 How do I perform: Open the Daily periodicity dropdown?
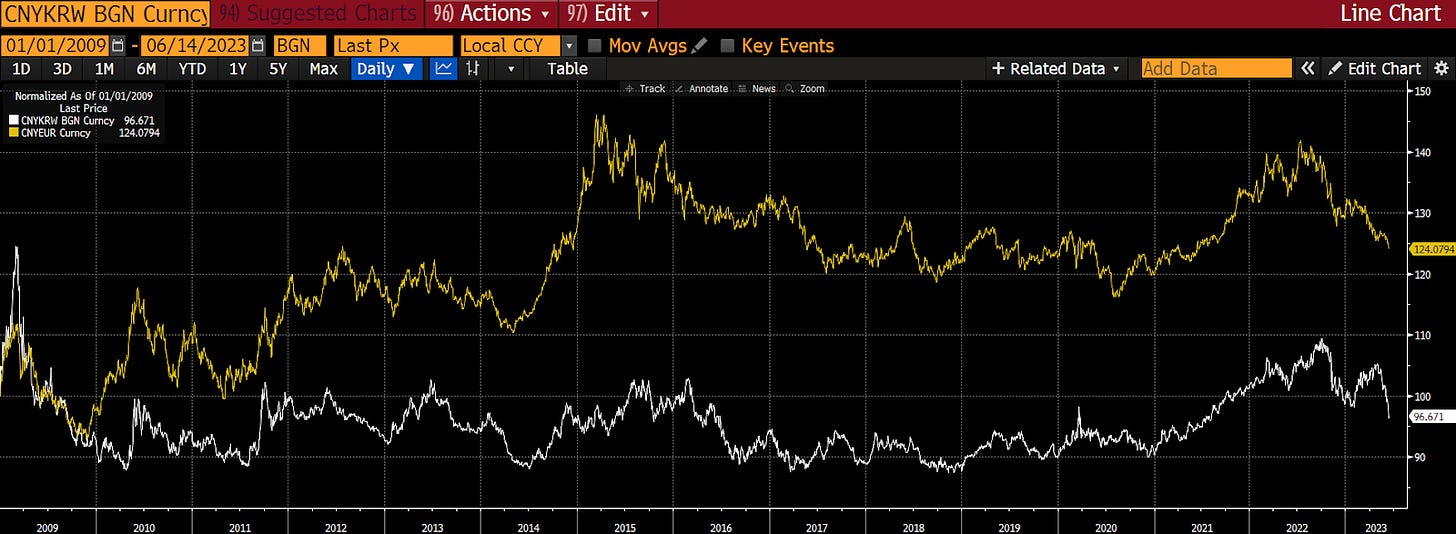click(387, 68)
